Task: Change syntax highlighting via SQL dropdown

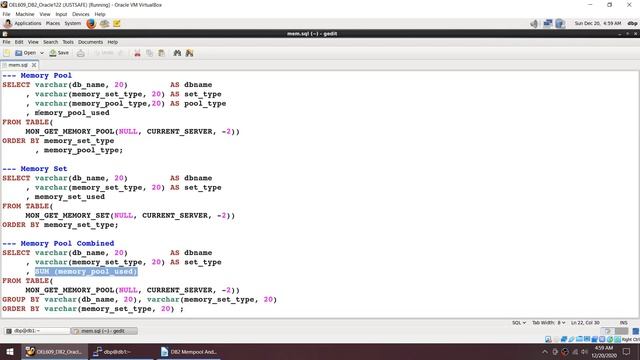Action: pos(519,323)
